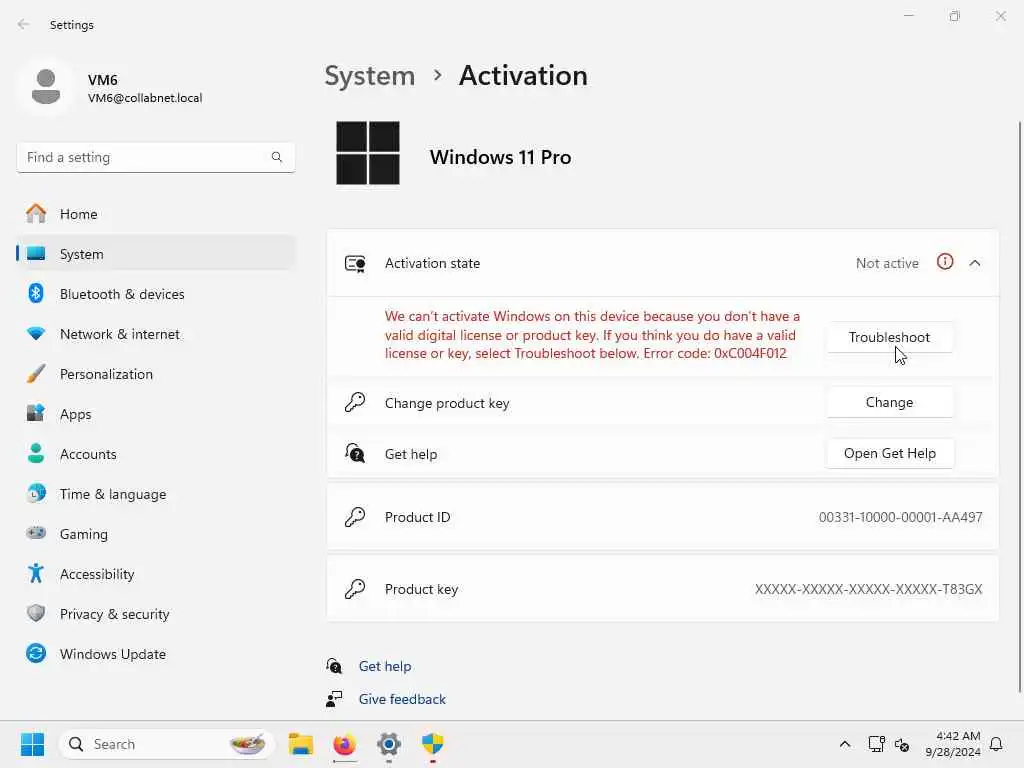Click Change product key button
Screen dimensions: 1024x768
pyautogui.click(x=889, y=402)
